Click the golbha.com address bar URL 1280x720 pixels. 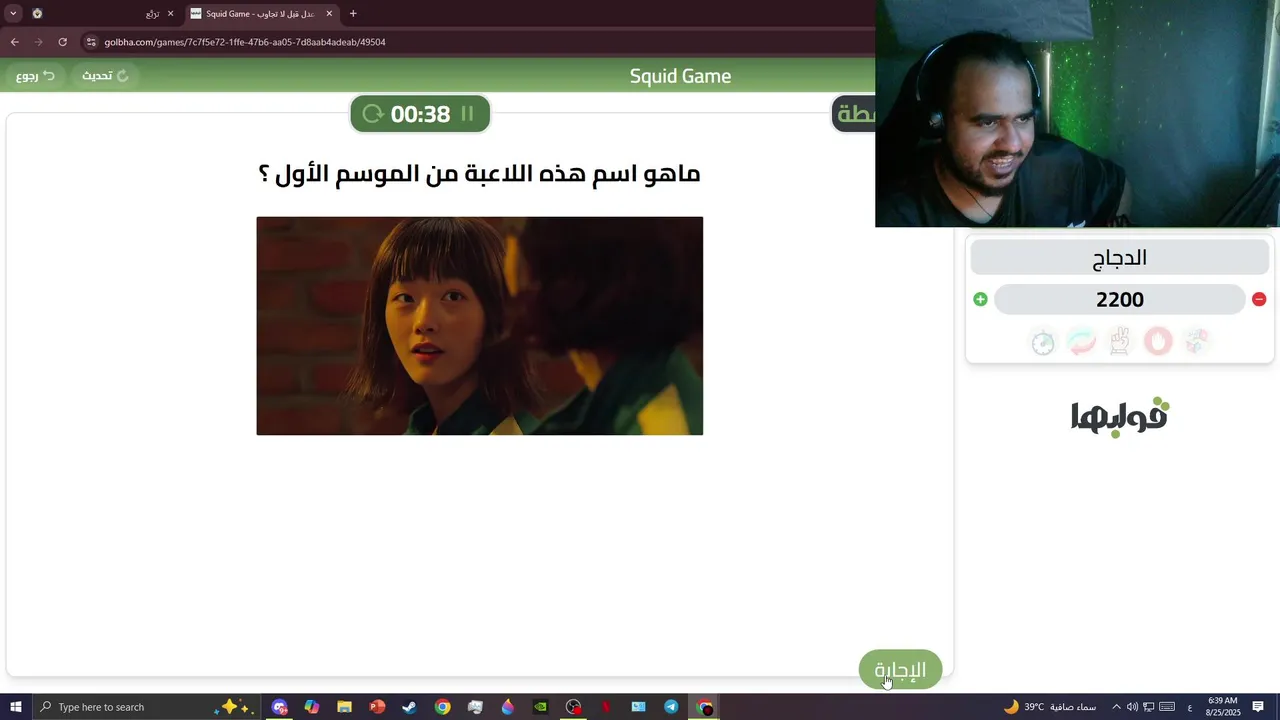[245, 42]
